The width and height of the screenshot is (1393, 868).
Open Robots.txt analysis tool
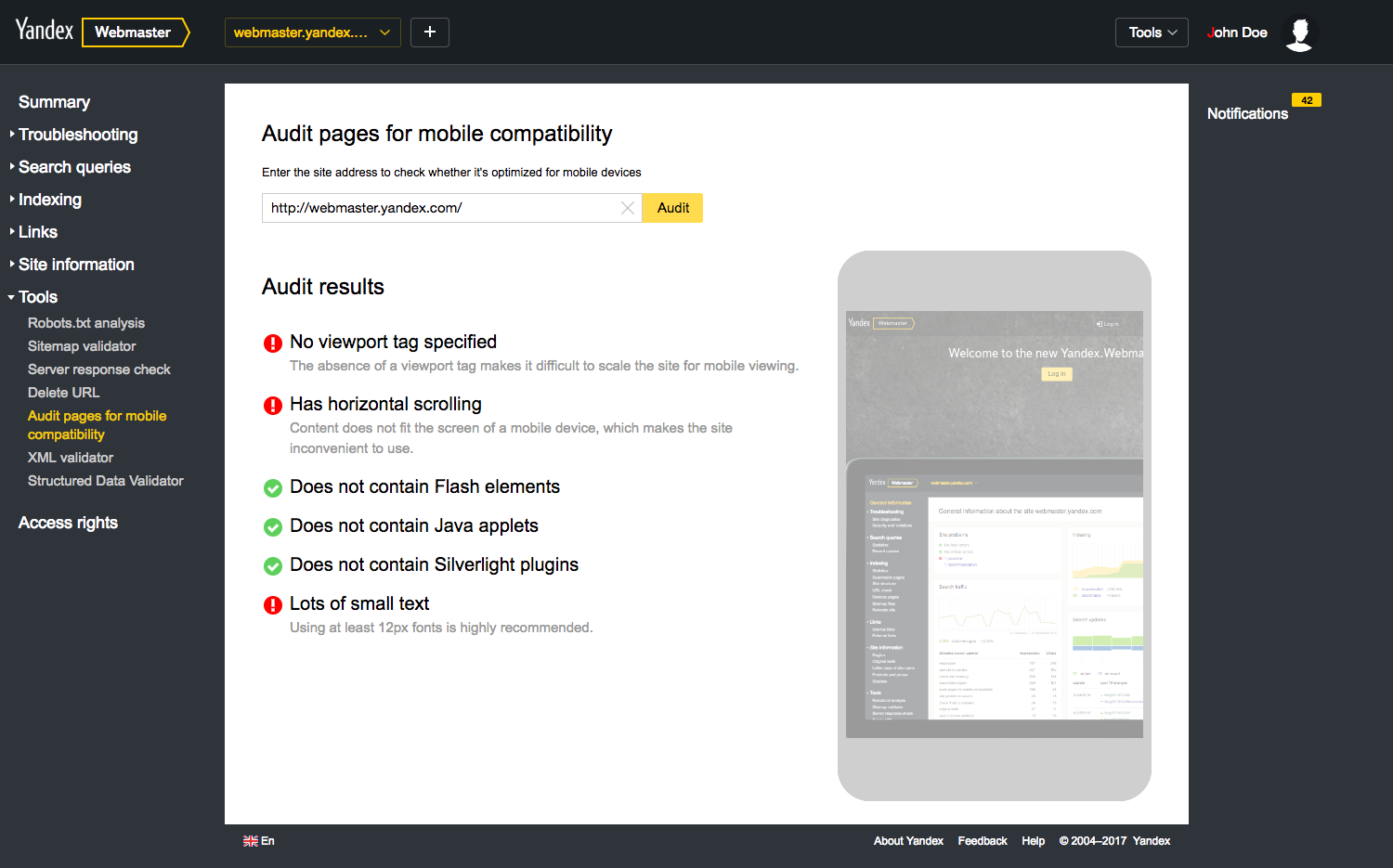tap(86, 323)
